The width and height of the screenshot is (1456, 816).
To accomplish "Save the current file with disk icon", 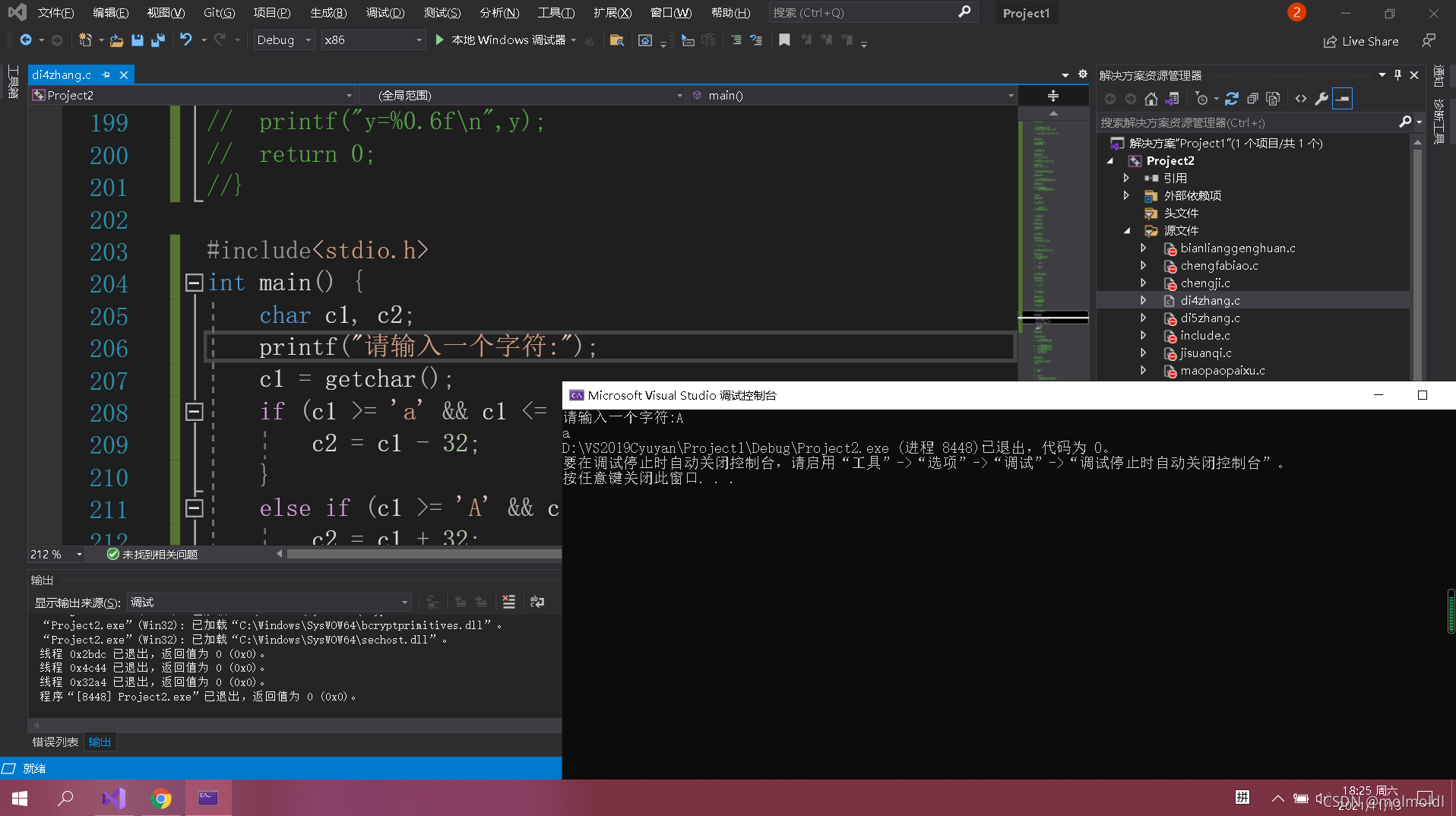I will pyautogui.click(x=138, y=40).
